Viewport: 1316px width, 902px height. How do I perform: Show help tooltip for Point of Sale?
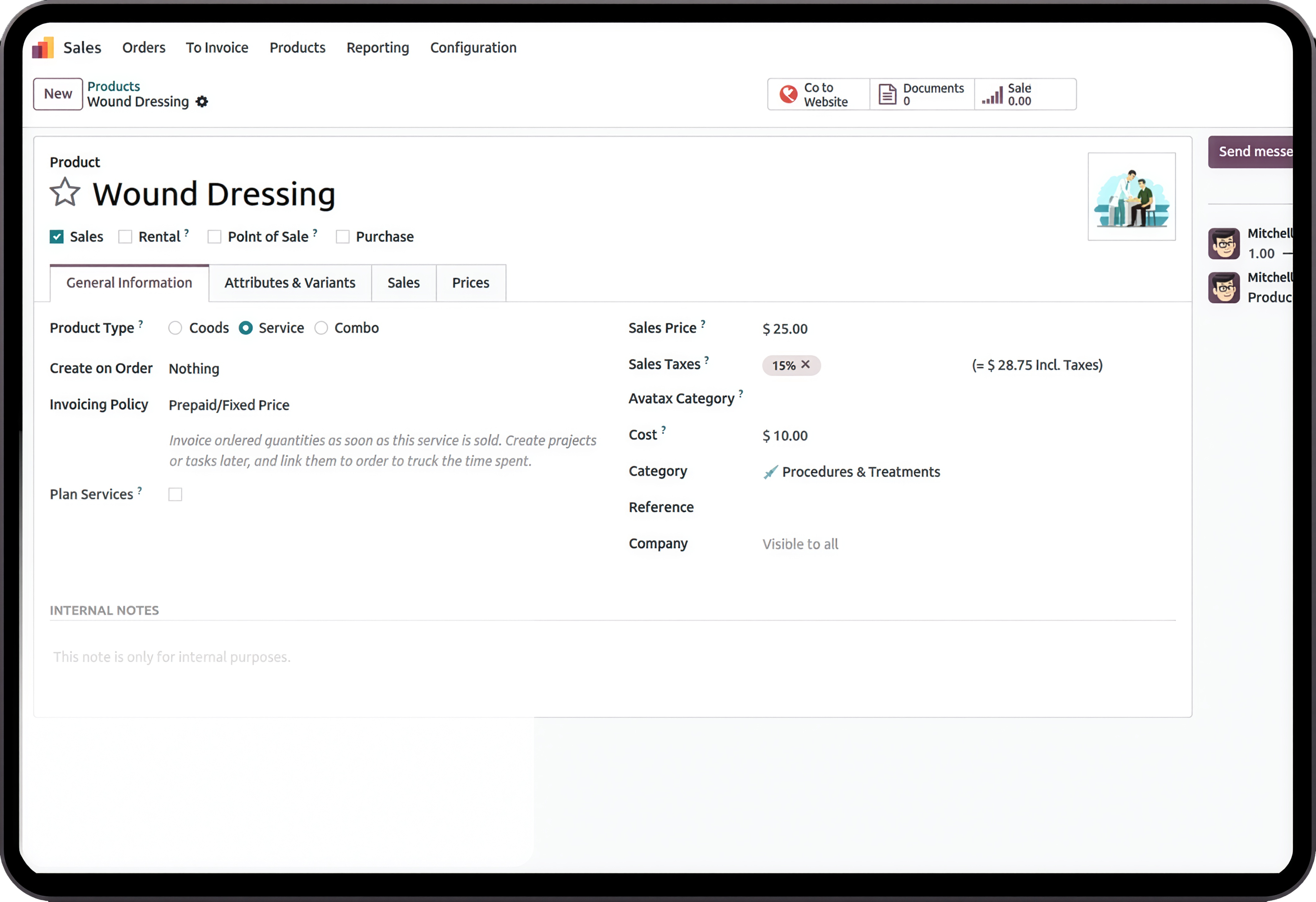click(x=315, y=232)
